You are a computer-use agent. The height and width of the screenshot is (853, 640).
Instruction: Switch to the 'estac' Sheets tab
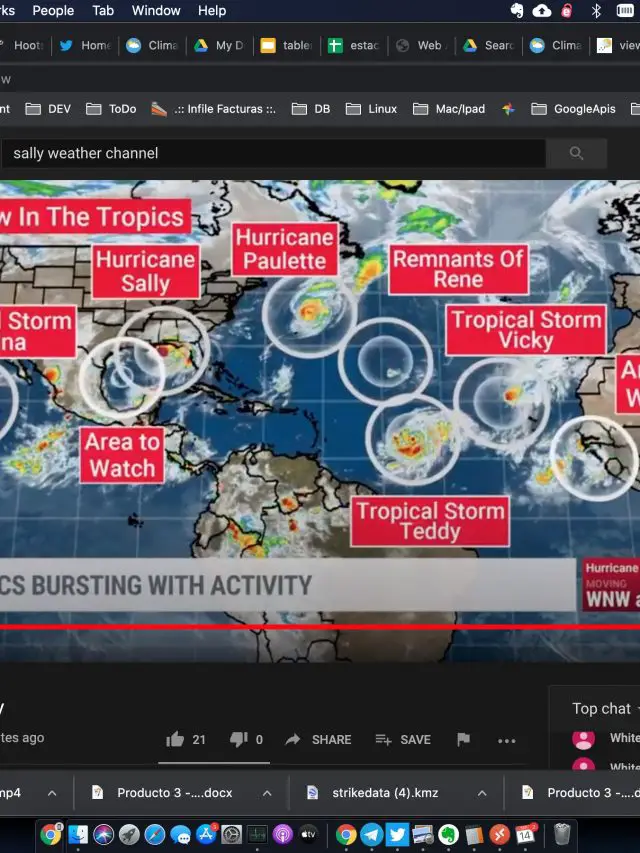click(x=354, y=45)
